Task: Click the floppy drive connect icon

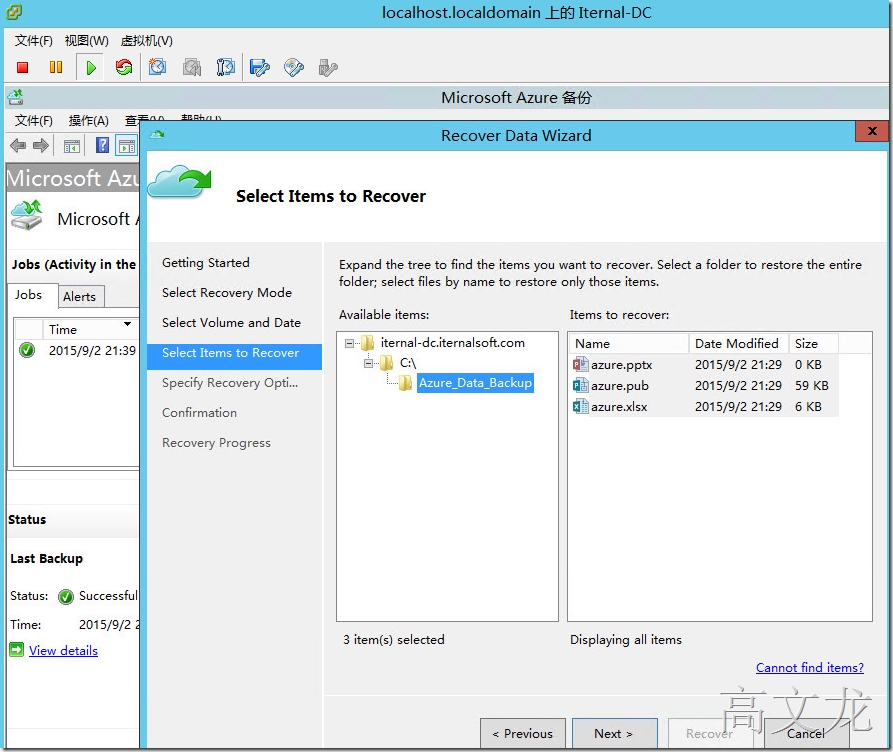Action: [x=260, y=68]
